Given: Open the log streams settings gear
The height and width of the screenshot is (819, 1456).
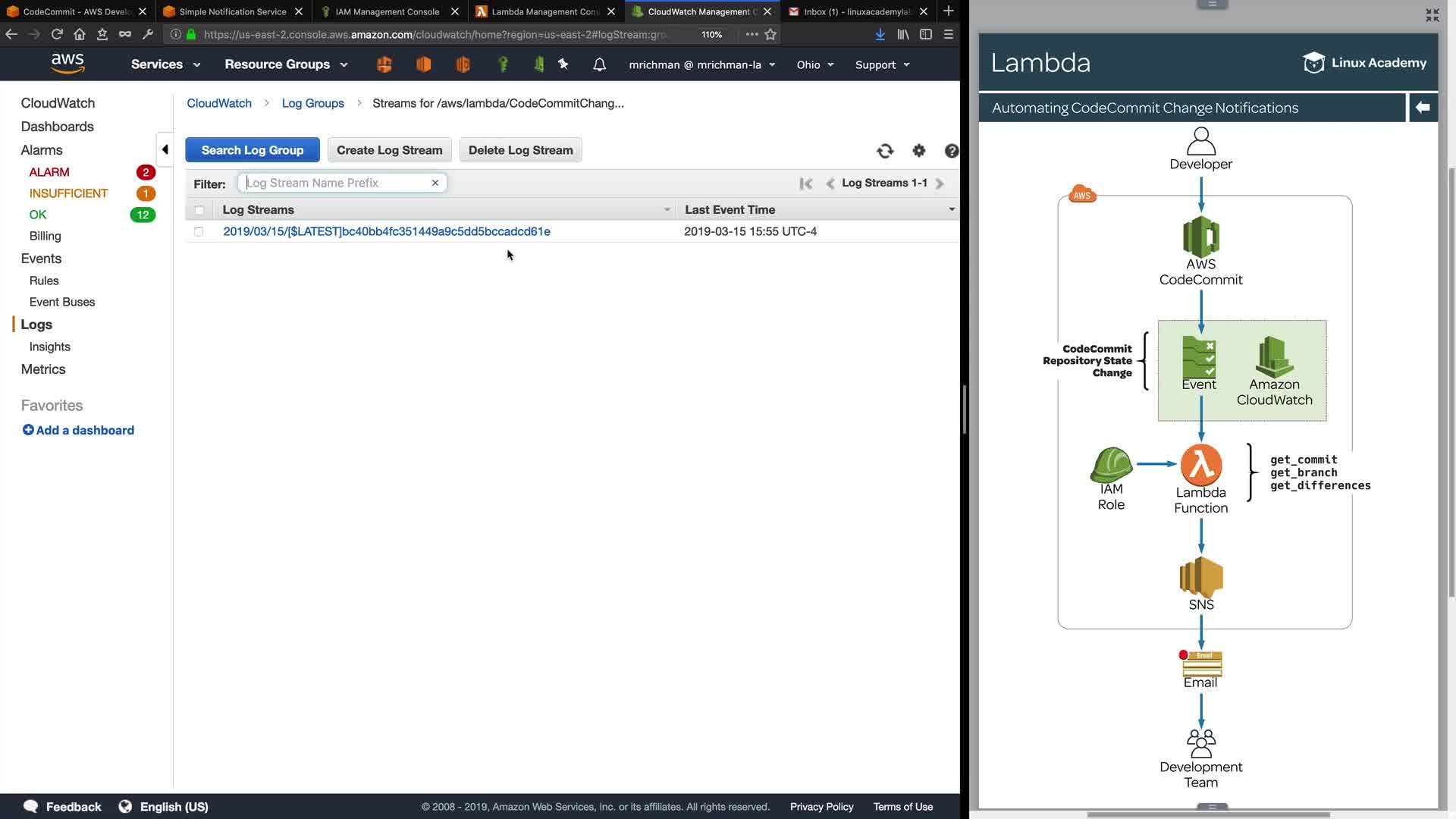Looking at the screenshot, I should pyautogui.click(x=919, y=151).
